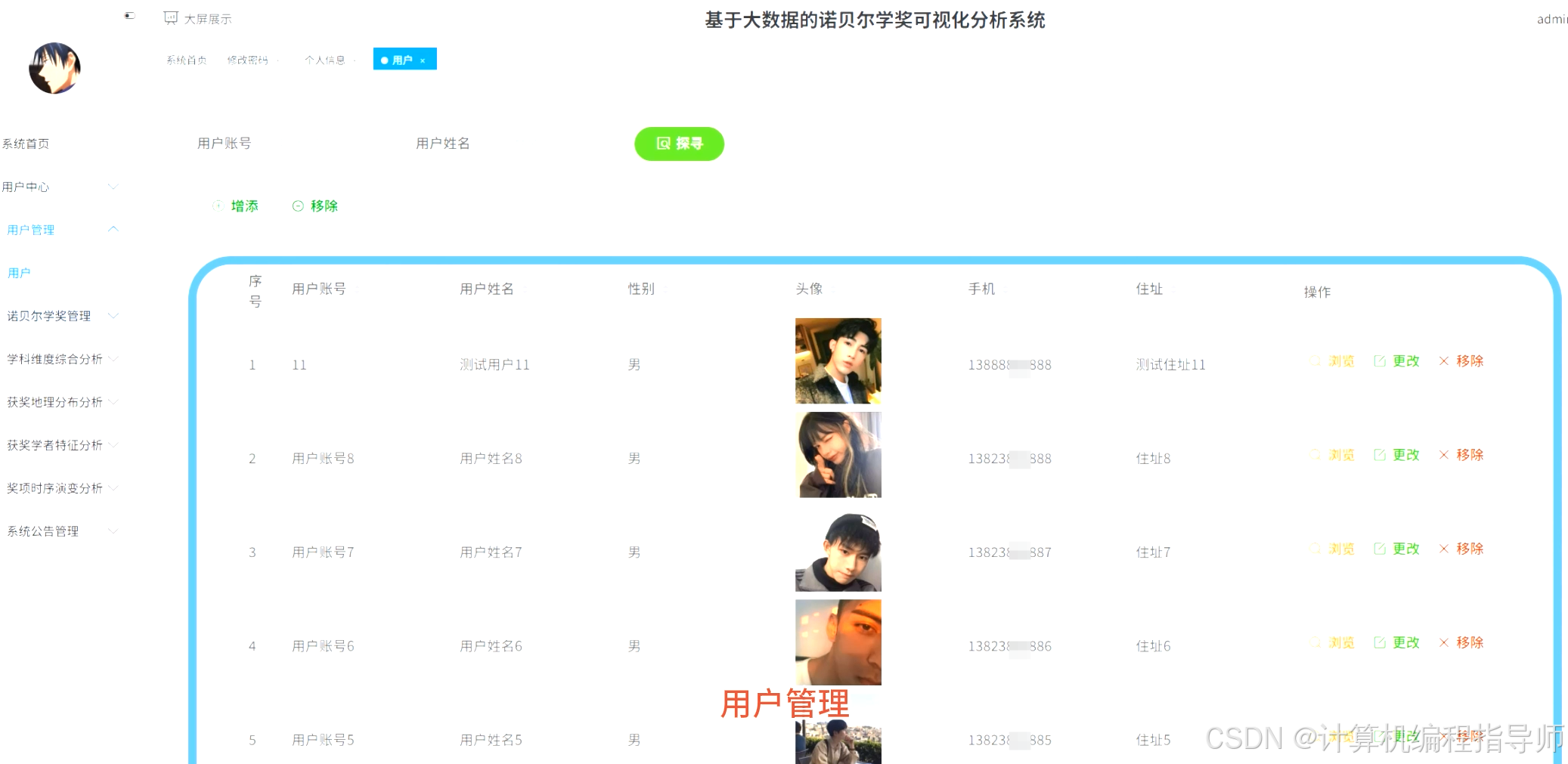Sort by the 用户姓名 column header

(x=487, y=289)
